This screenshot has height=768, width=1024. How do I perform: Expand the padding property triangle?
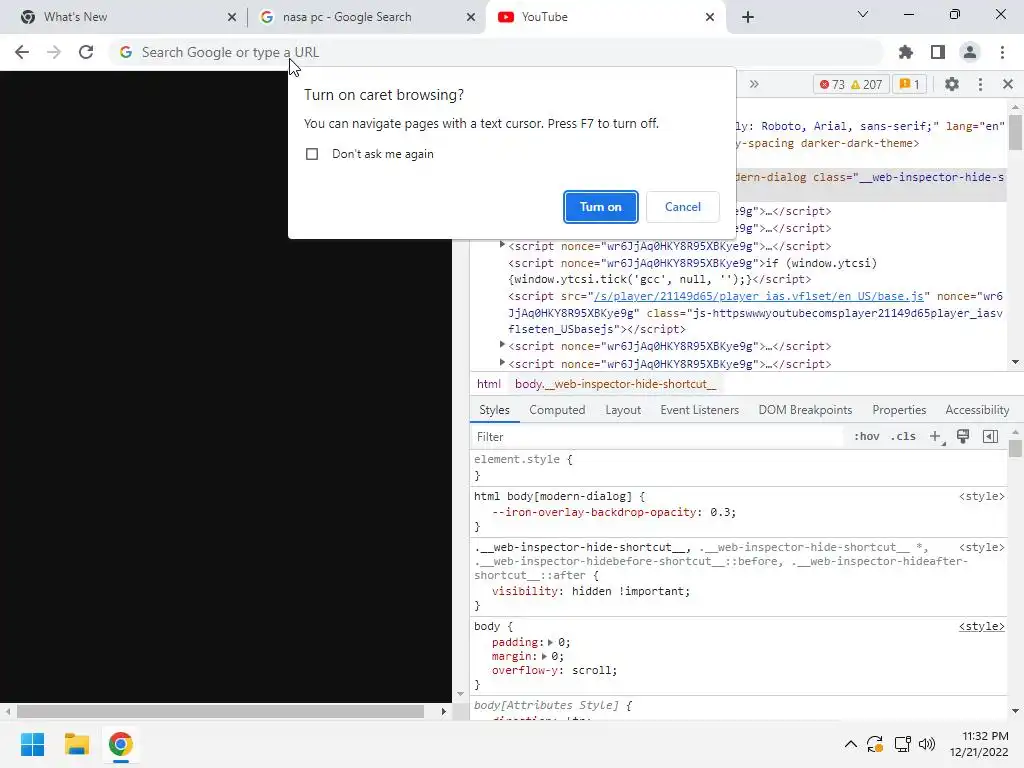click(550, 643)
